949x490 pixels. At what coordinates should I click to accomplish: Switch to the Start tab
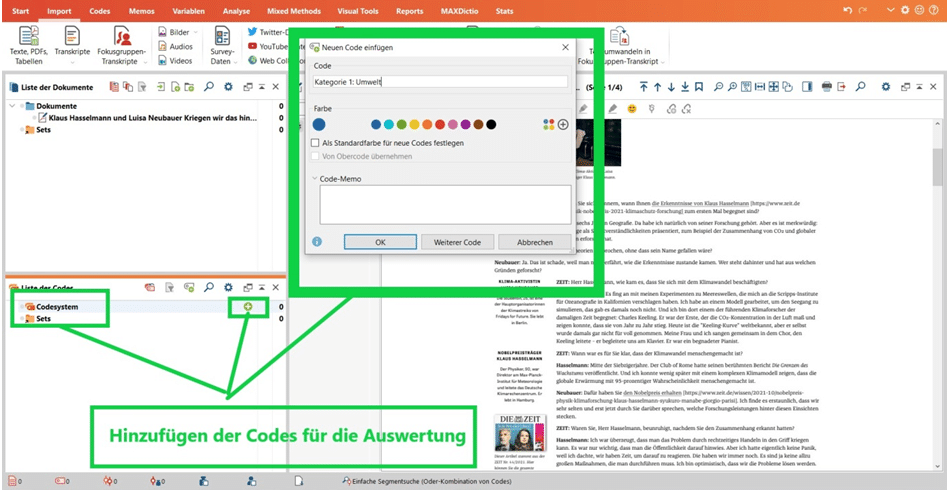coord(20,11)
